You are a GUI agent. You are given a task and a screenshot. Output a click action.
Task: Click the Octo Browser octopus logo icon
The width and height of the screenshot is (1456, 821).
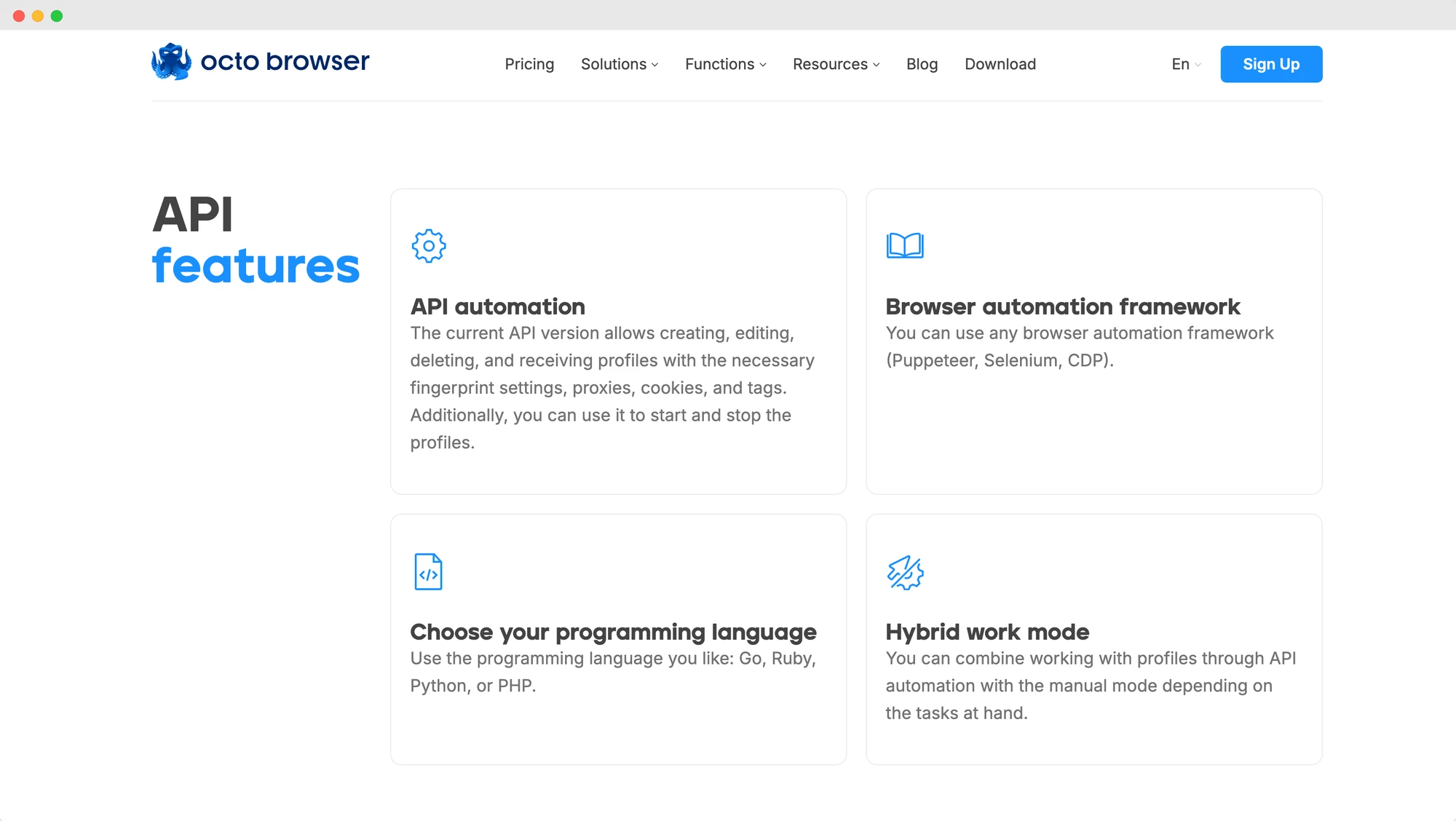tap(171, 62)
